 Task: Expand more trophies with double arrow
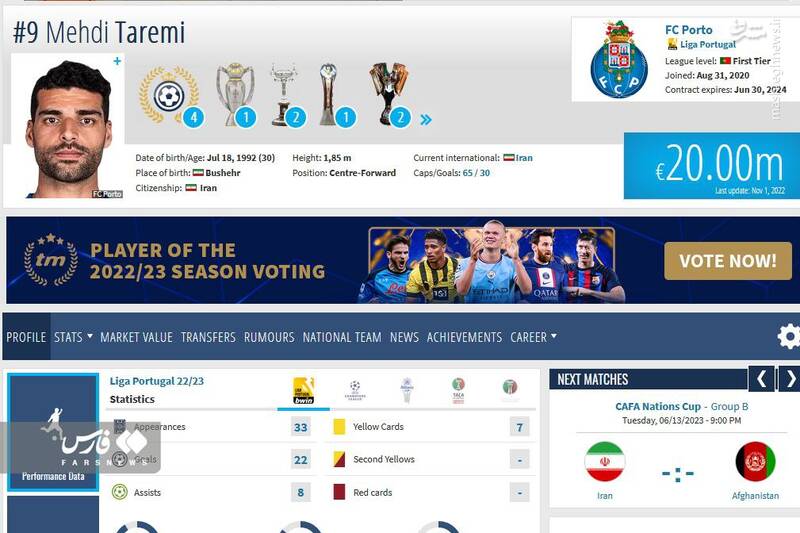(426, 120)
